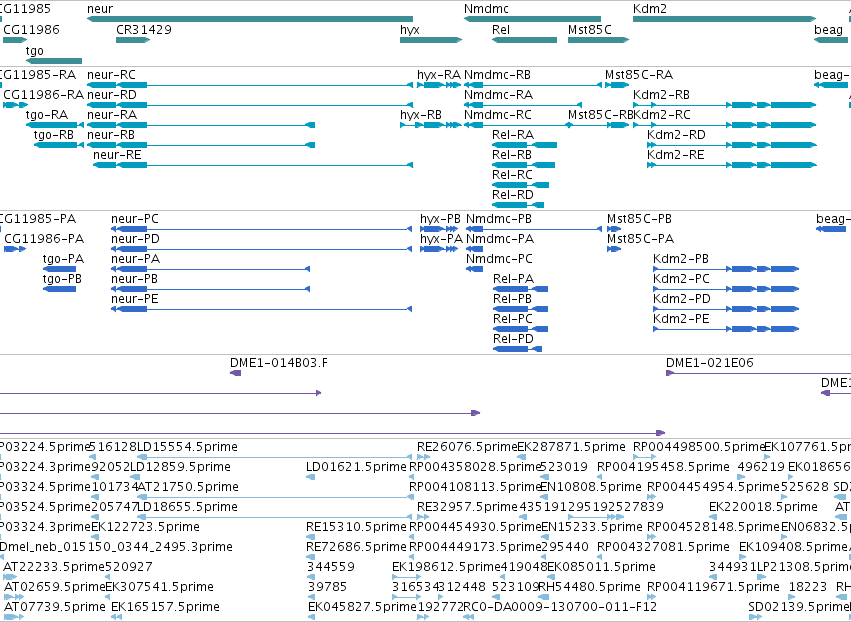Screen dimensions: 851x622
Task: Click the DME1-021E06 feature label
Action: pos(710,363)
